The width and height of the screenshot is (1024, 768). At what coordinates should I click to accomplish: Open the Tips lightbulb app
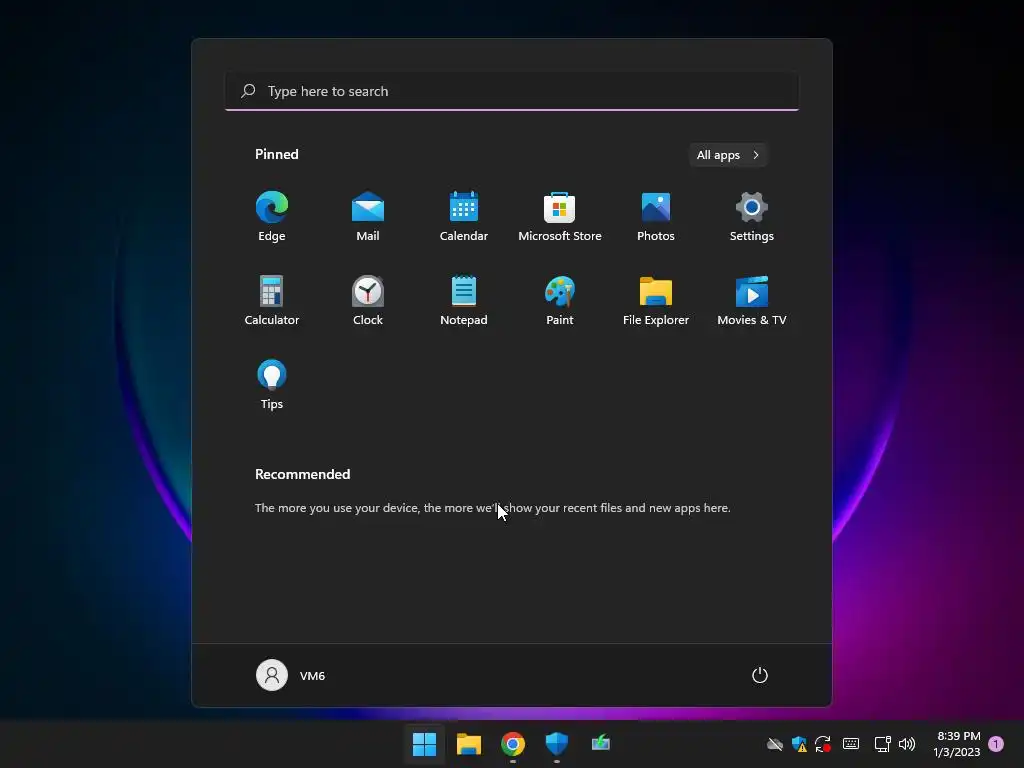point(272,385)
